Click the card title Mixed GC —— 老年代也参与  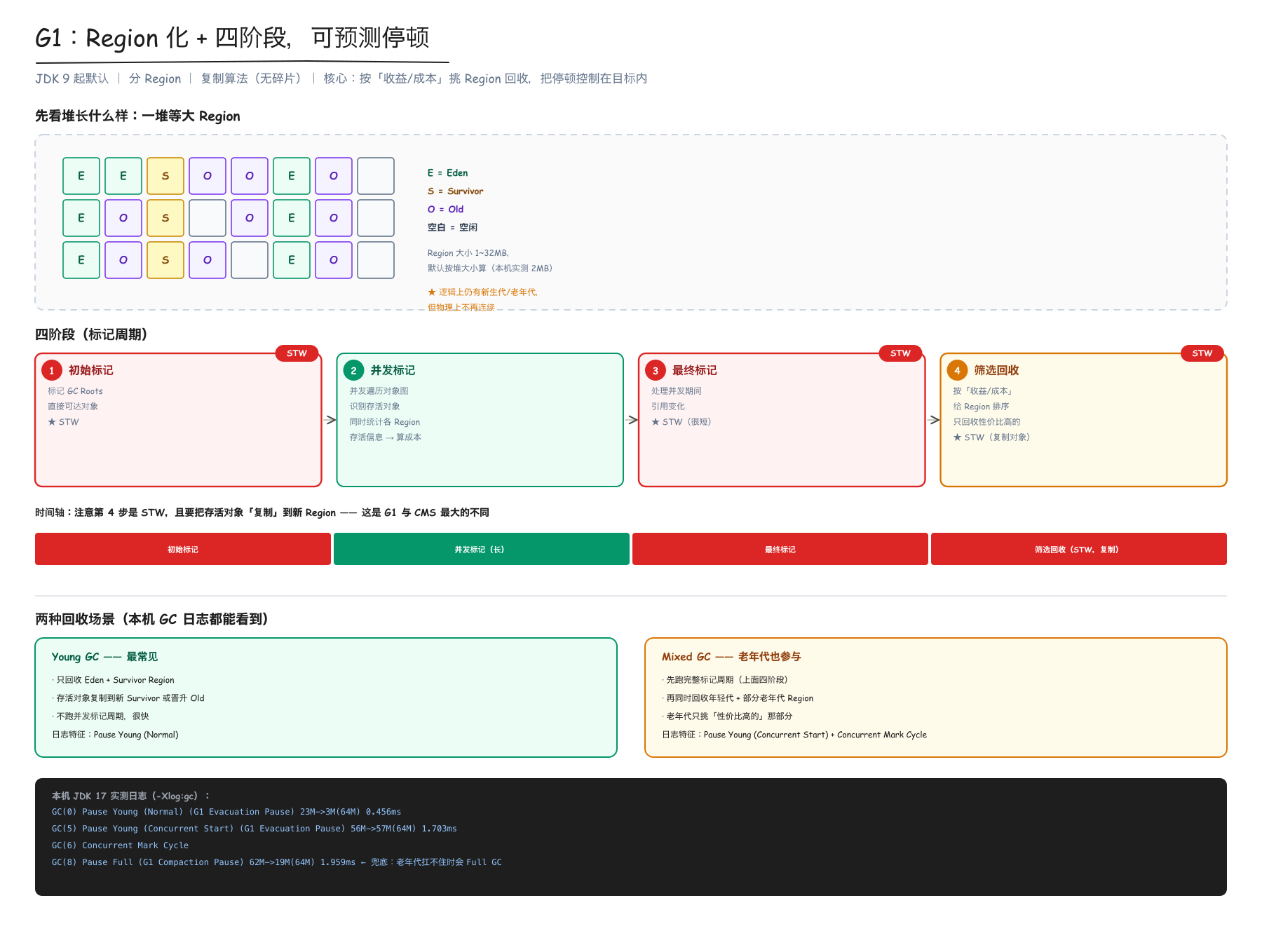[731, 657]
